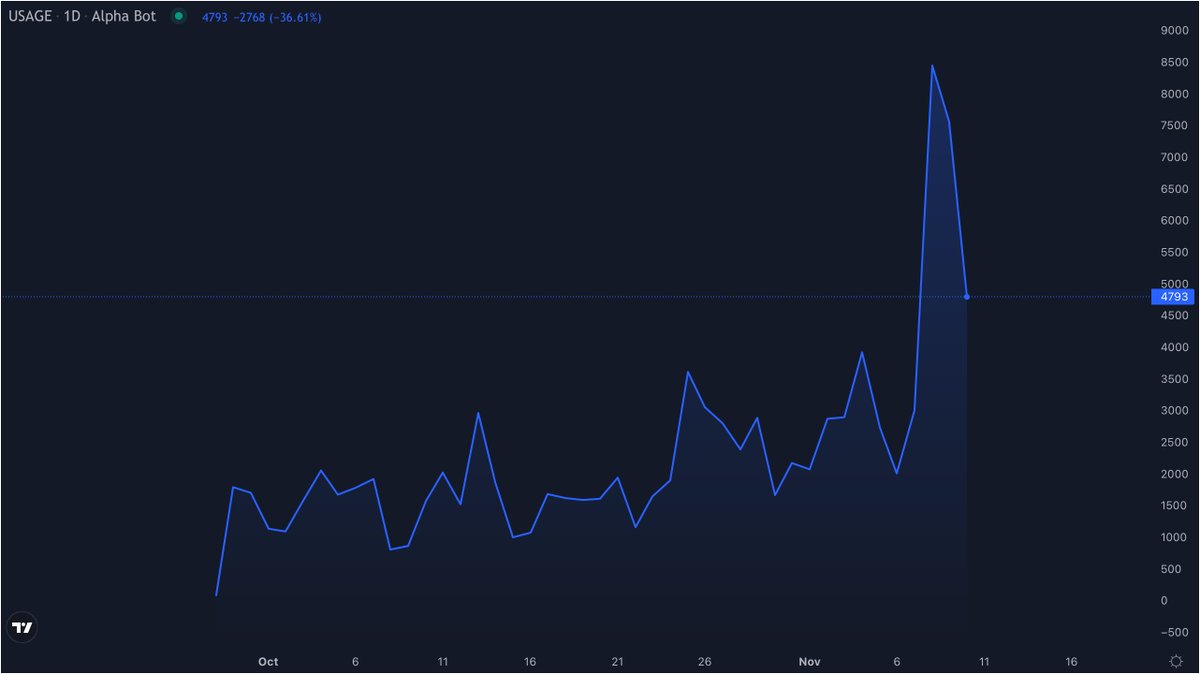Click the Oct date label on time axis
The height and width of the screenshot is (674, 1200).
pos(268,661)
